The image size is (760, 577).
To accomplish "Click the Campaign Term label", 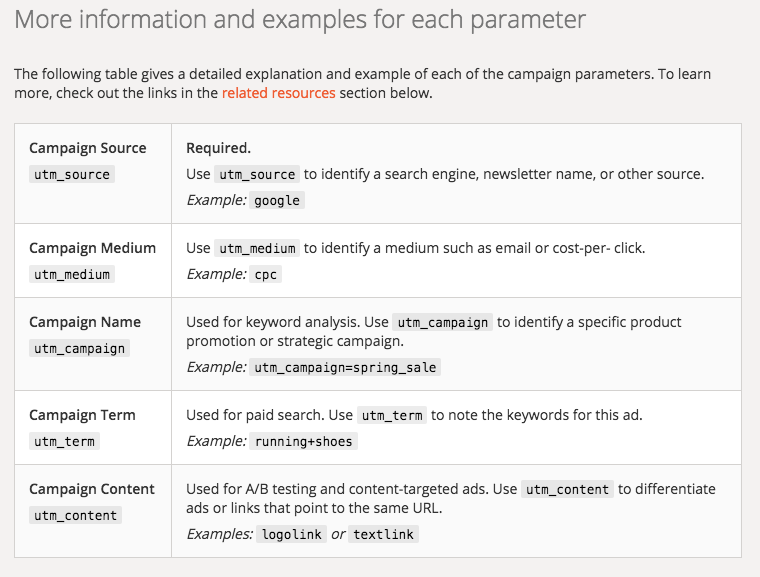I will tap(82, 415).
